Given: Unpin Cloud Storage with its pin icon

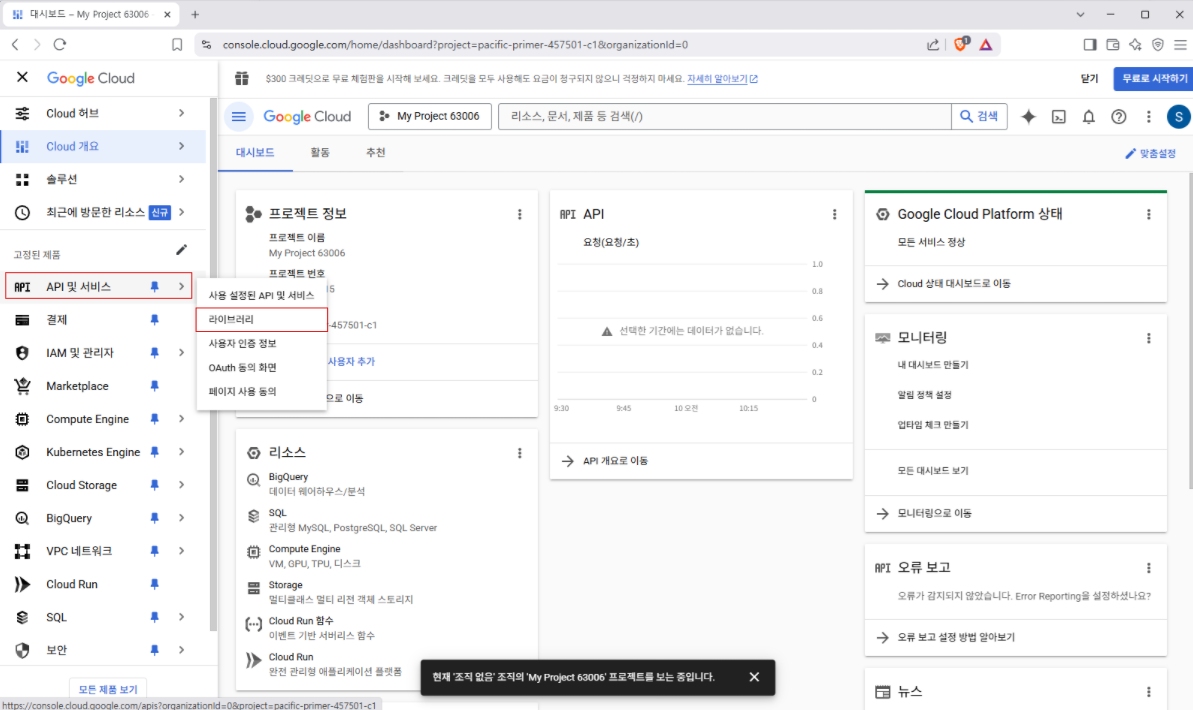Looking at the screenshot, I should pyautogui.click(x=154, y=485).
